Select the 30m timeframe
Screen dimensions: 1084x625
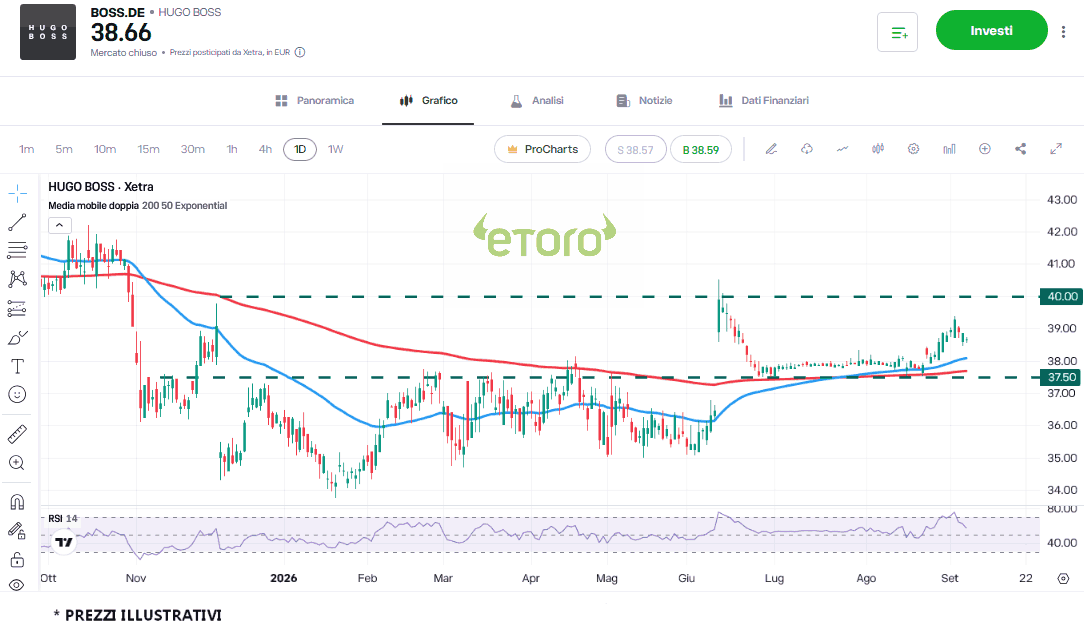point(193,149)
